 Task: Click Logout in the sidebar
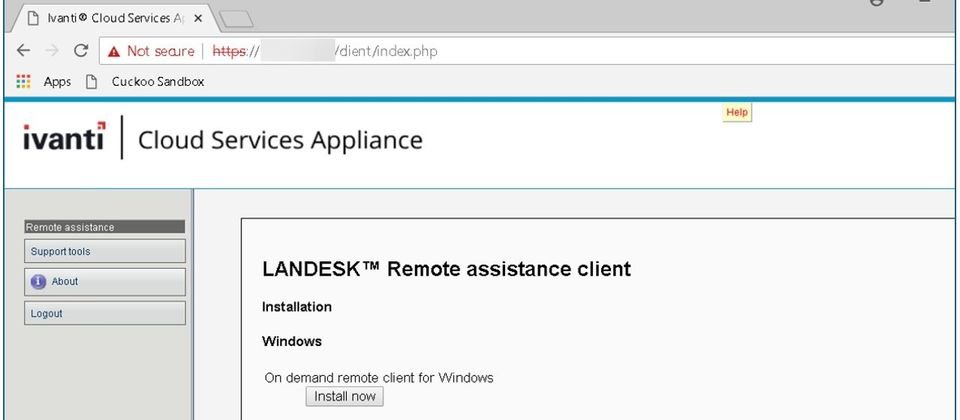pyautogui.click(x=105, y=313)
